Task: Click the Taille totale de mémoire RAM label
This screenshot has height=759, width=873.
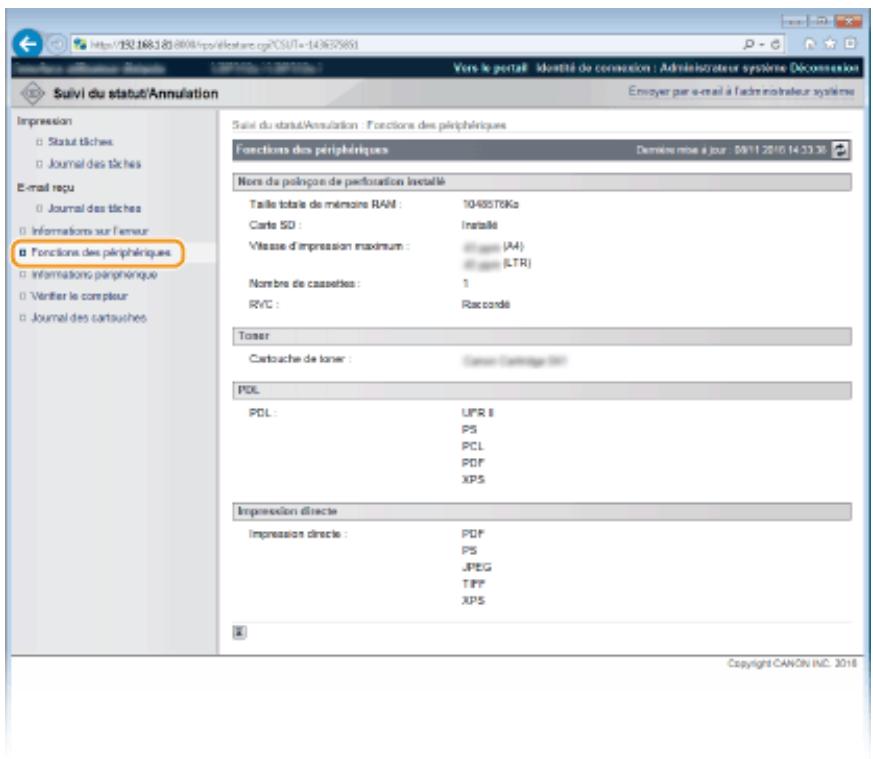Action: tap(325, 204)
